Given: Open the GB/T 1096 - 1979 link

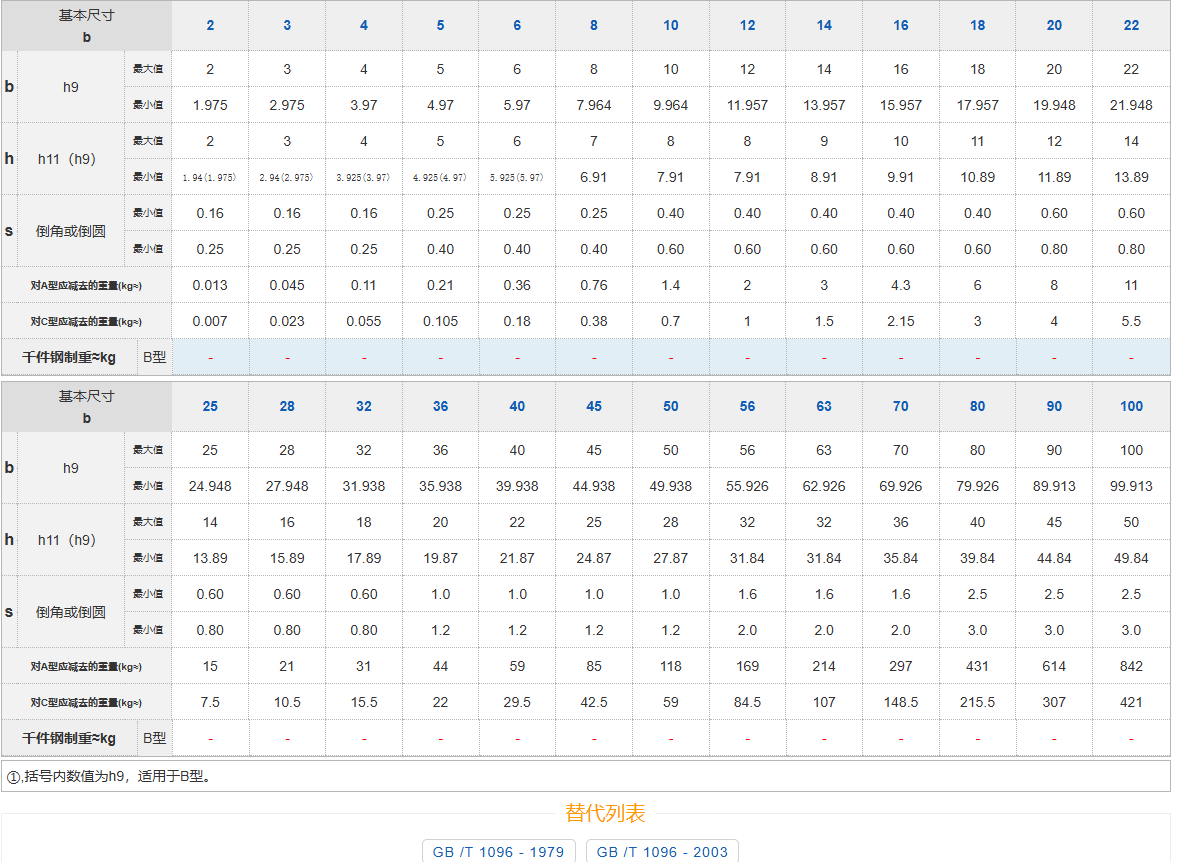Looking at the screenshot, I should (x=498, y=852).
